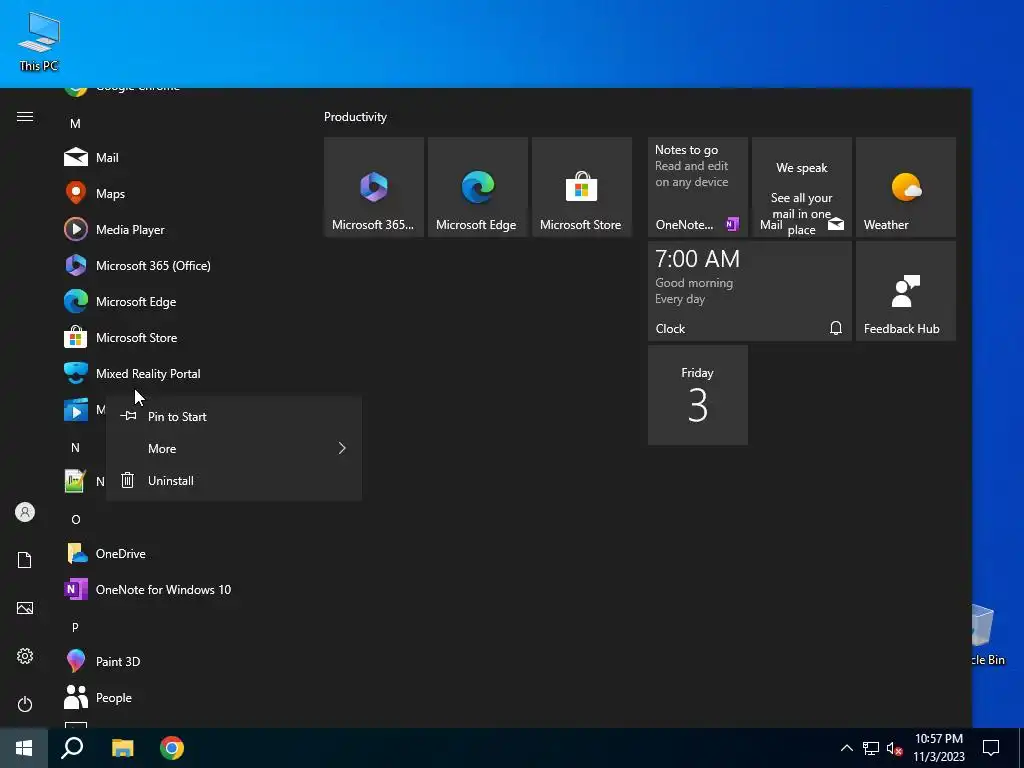Open the user account icon in Start sidebar

[25, 512]
